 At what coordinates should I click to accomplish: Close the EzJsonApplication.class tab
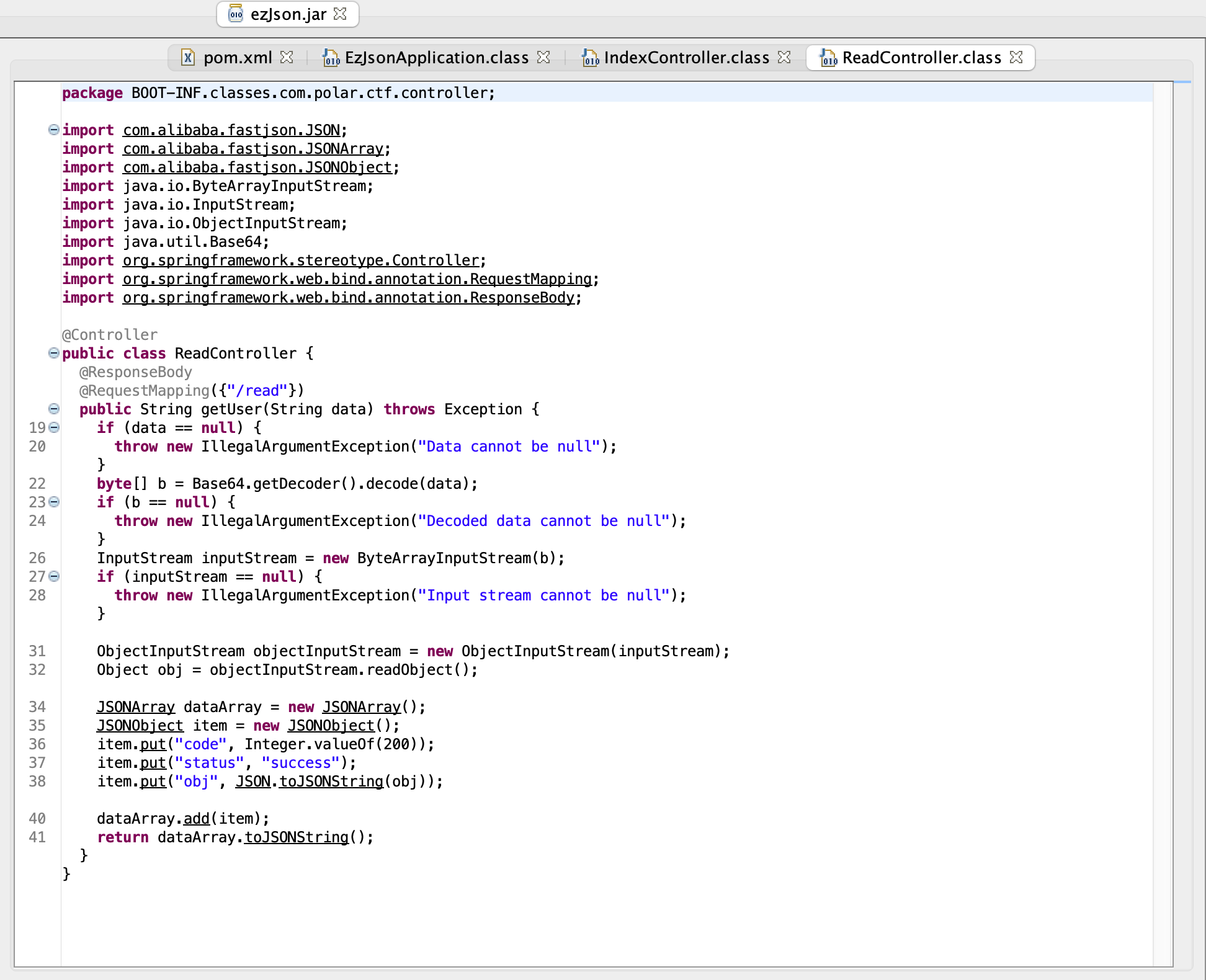coord(543,57)
